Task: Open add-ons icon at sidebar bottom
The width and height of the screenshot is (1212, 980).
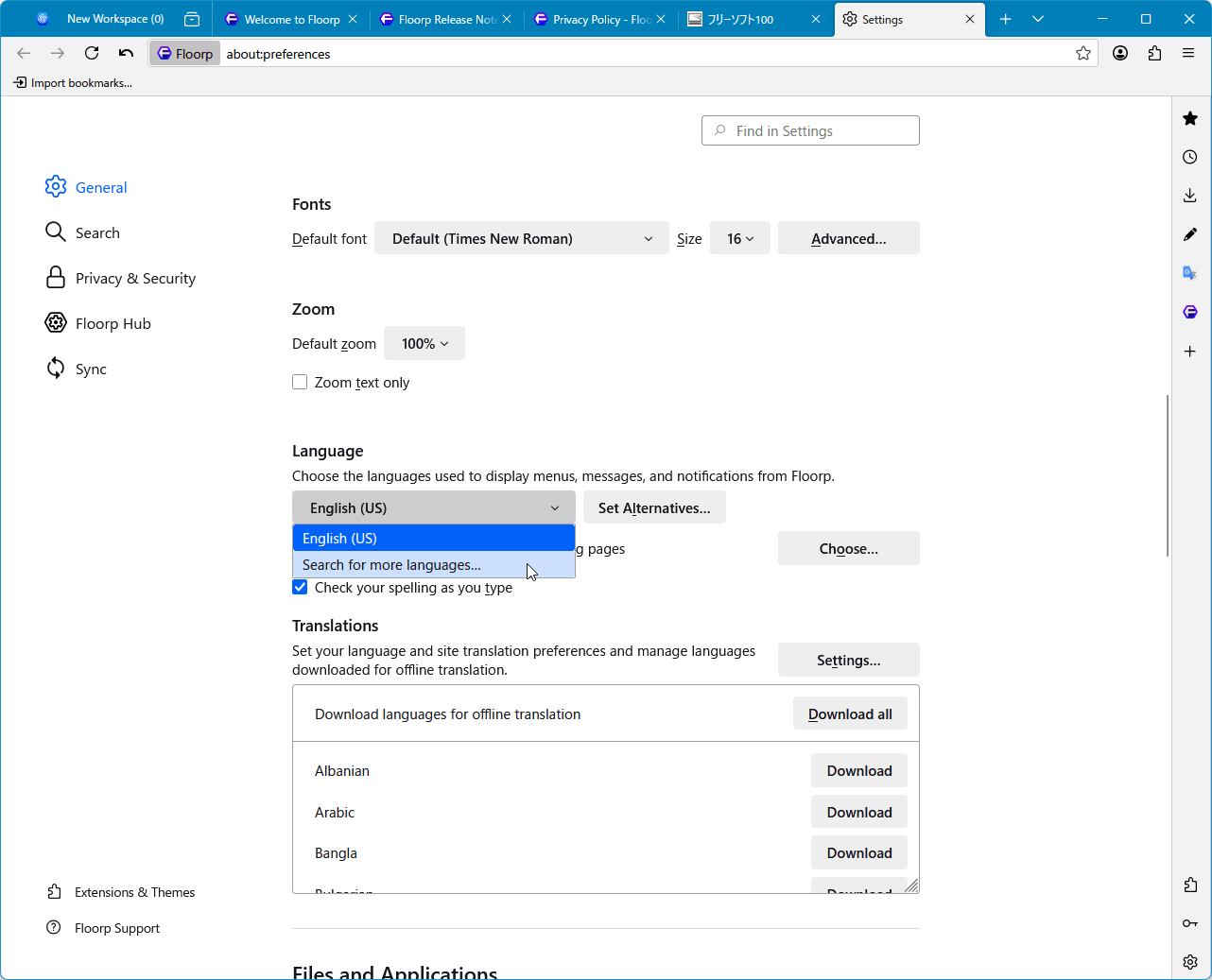Action: [x=1190, y=885]
